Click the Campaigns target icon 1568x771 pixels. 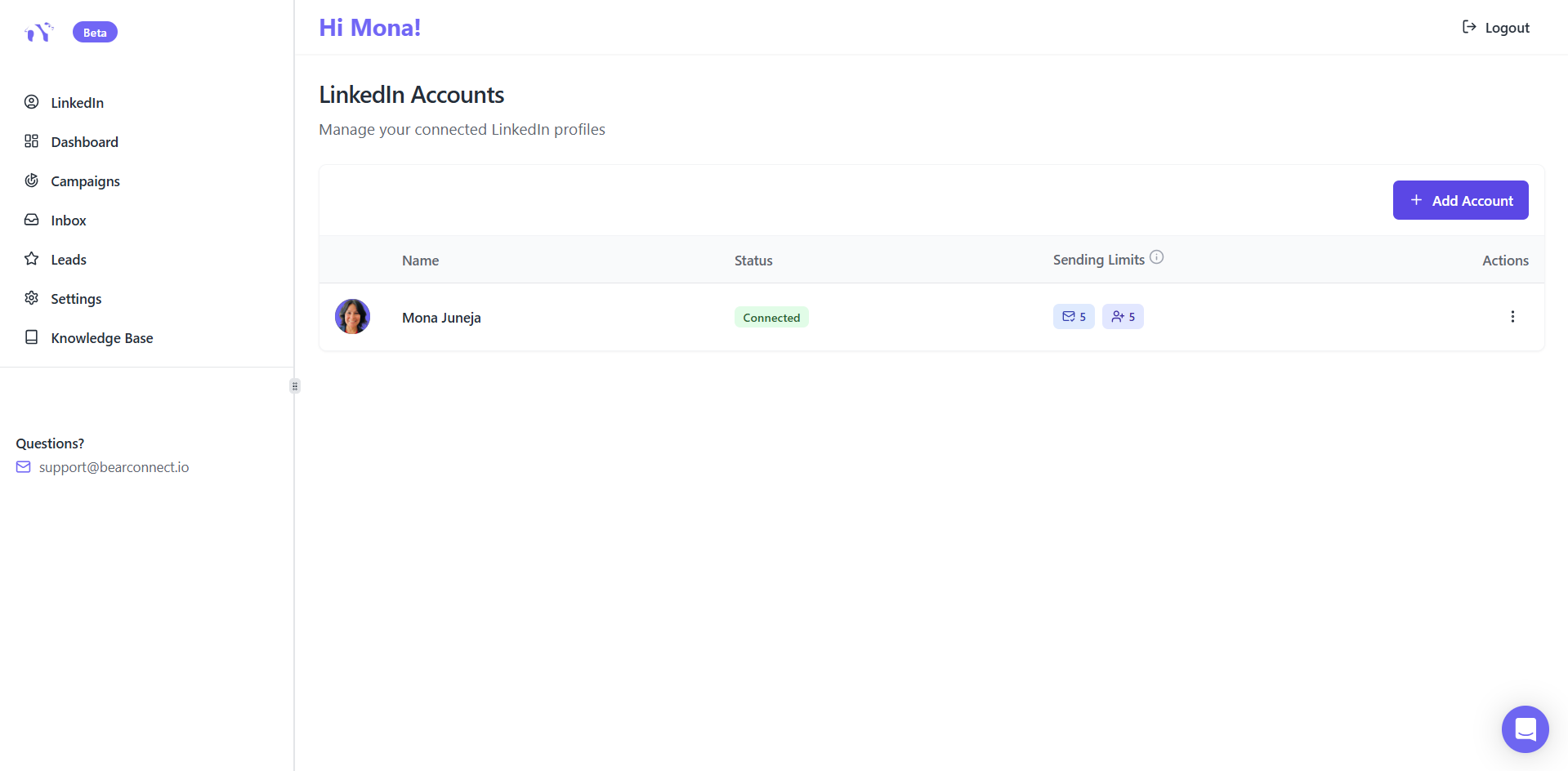coord(31,180)
